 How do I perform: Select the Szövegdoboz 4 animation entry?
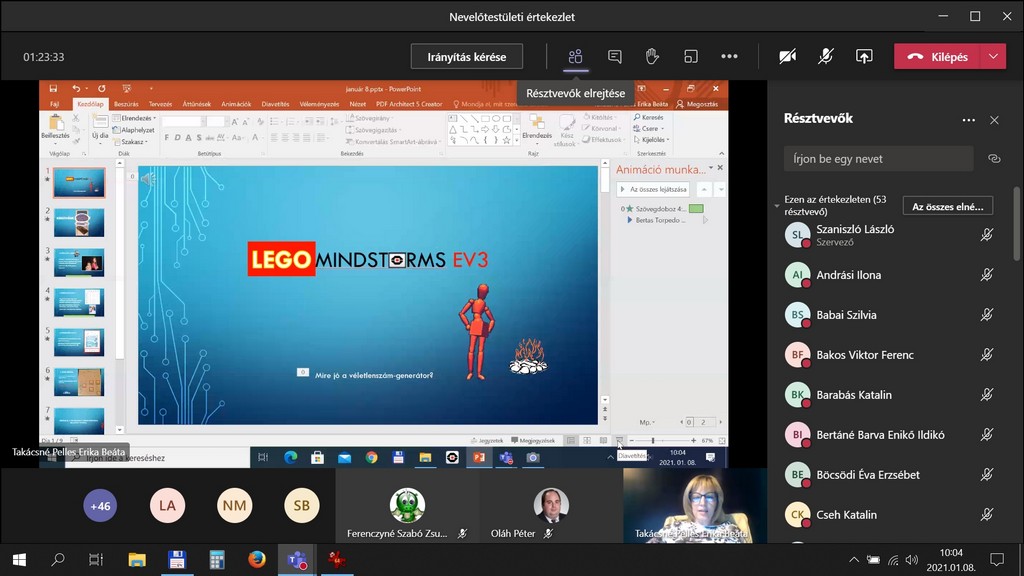tap(662, 209)
